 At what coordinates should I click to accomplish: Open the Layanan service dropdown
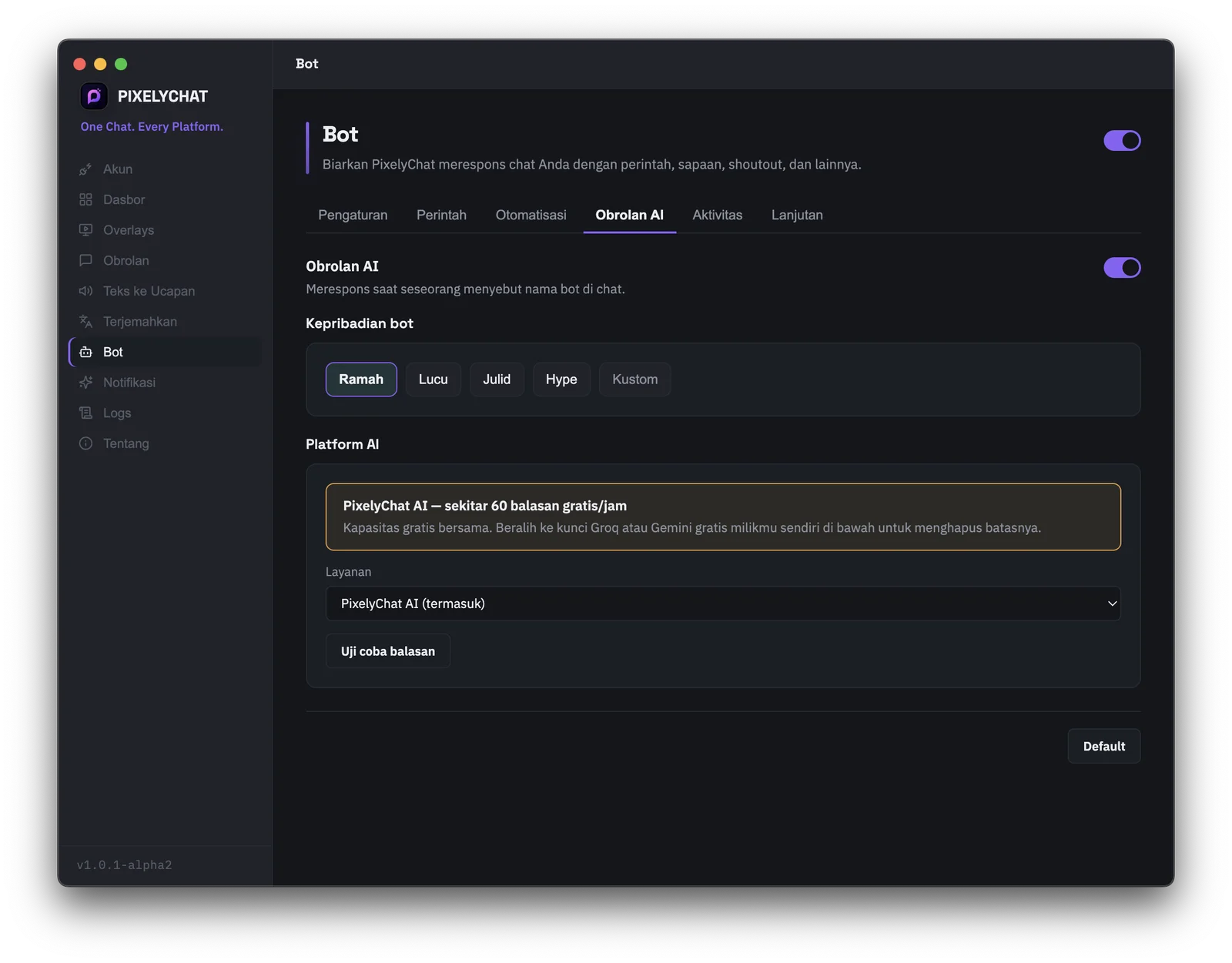tap(723, 604)
